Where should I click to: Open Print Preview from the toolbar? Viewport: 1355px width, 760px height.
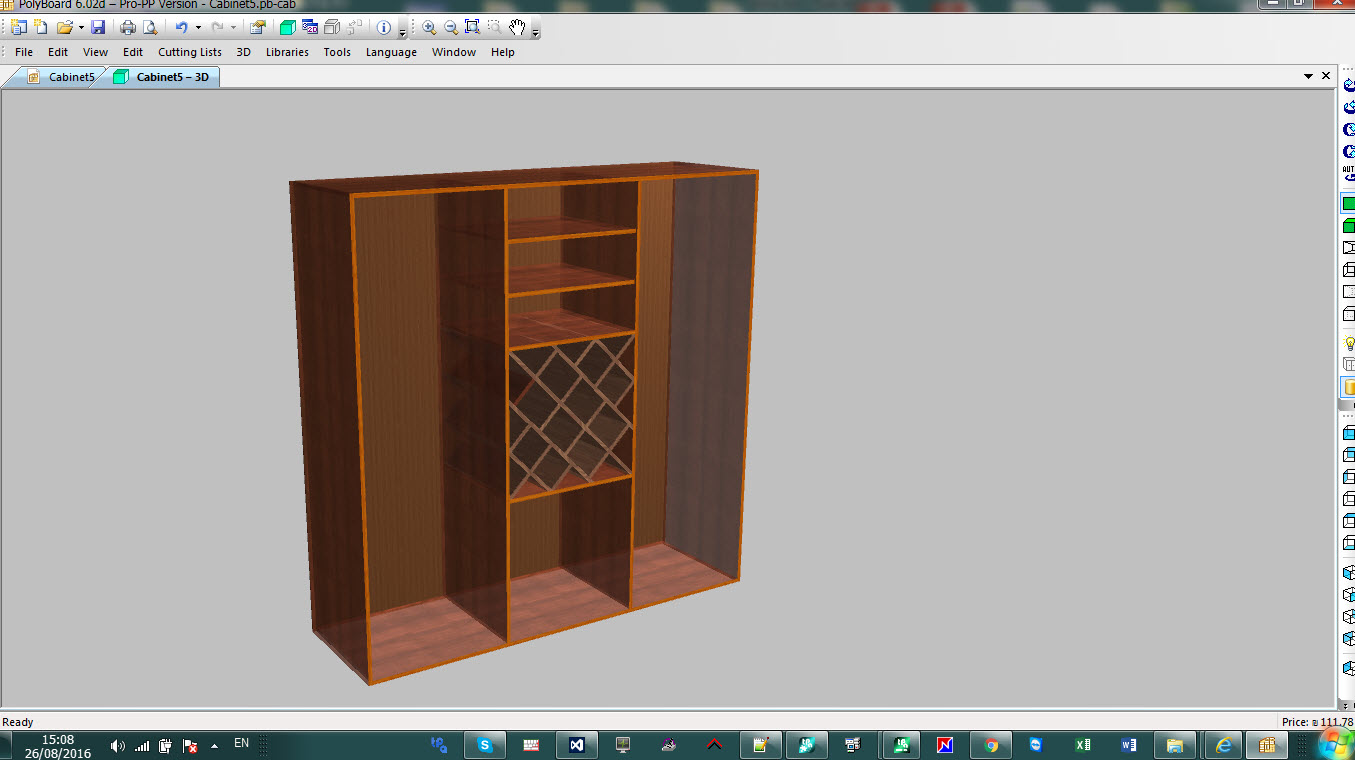click(149, 27)
